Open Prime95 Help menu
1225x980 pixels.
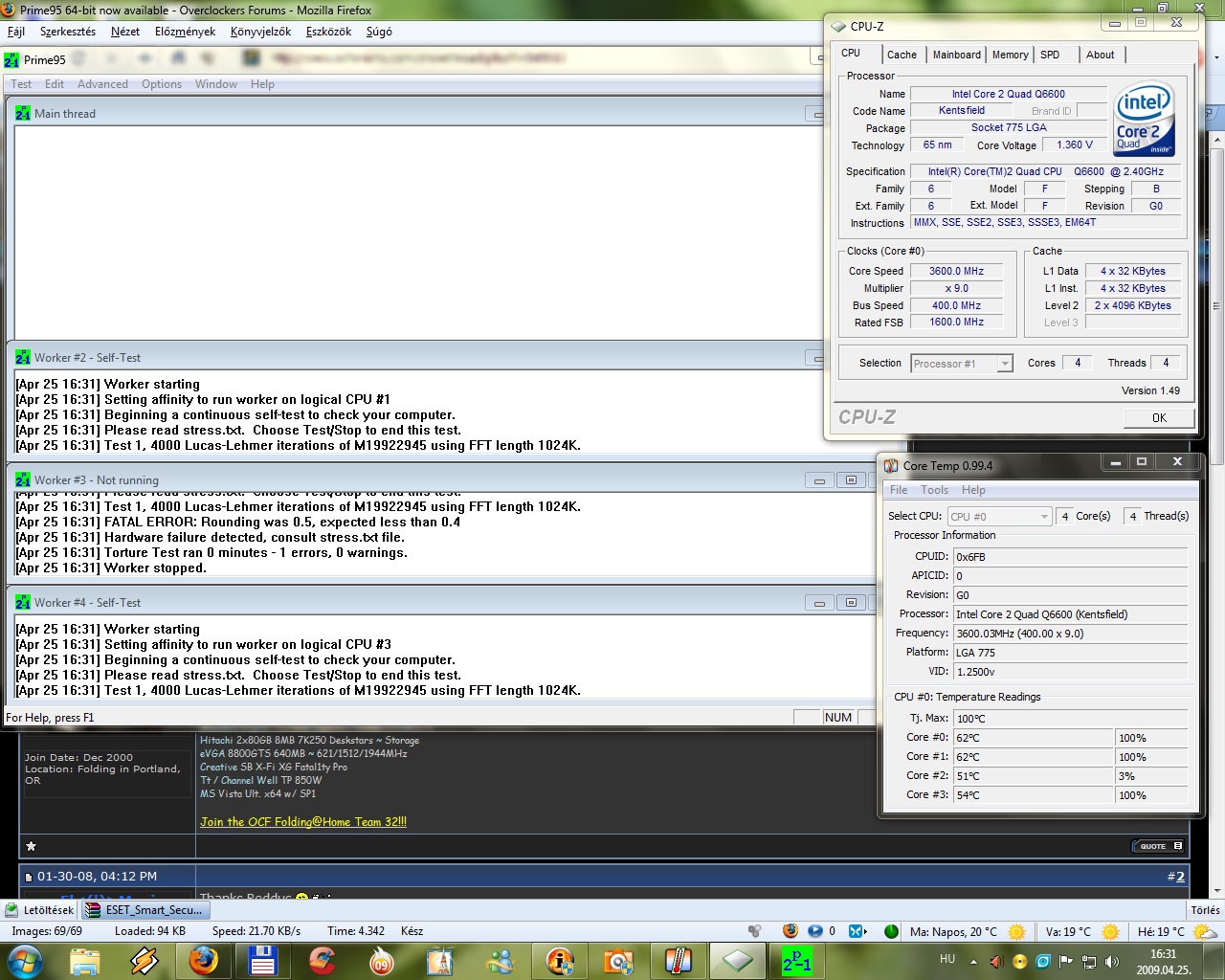point(262,84)
